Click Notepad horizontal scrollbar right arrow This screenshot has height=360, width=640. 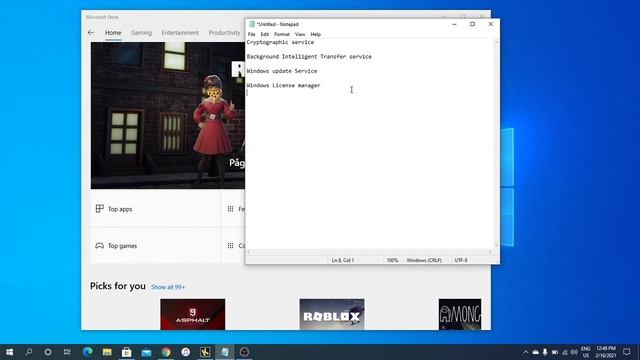tap(490, 252)
